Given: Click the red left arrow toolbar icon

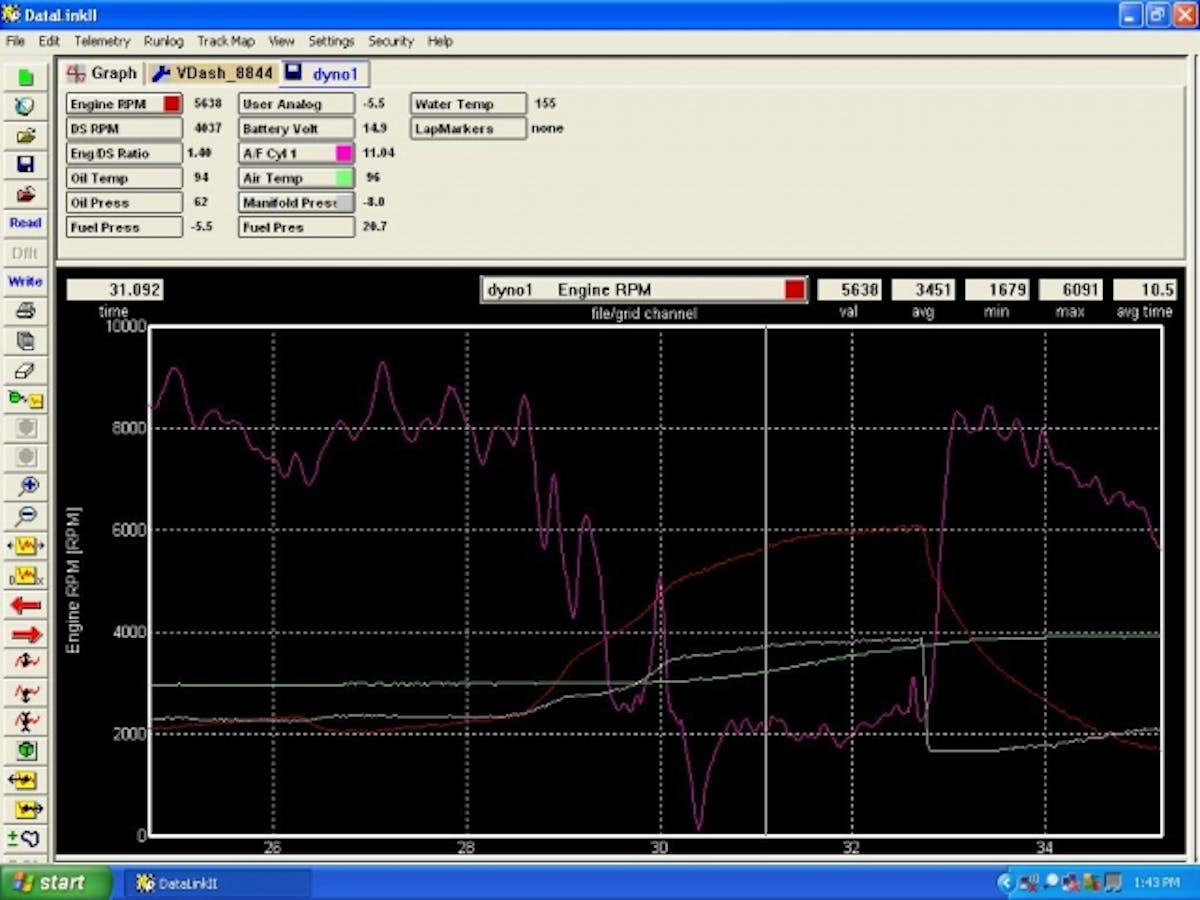Looking at the screenshot, I should pyautogui.click(x=23, y=604).
